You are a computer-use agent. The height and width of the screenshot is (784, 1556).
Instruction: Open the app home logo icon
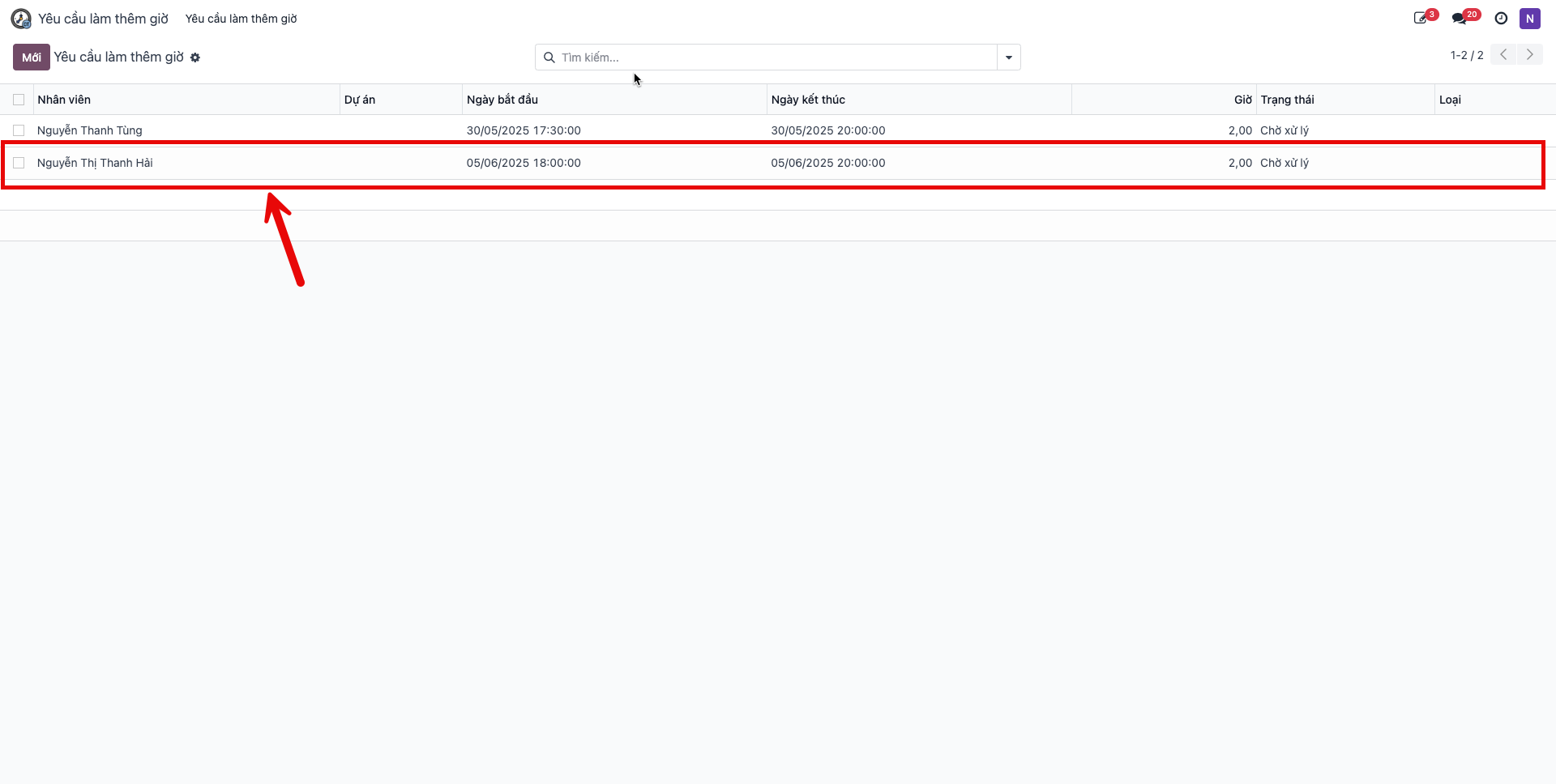[21, 19]
